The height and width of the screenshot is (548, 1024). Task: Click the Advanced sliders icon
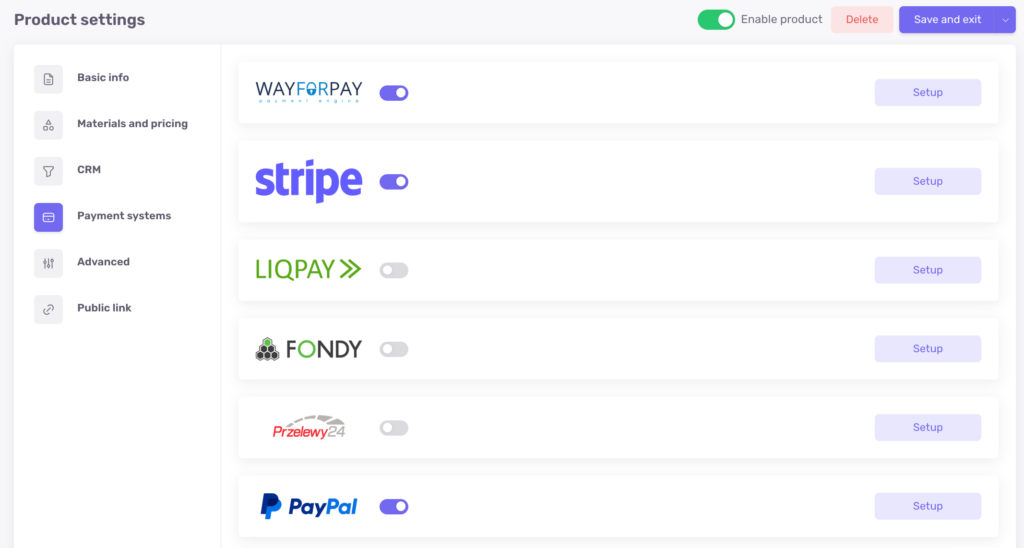pyautogui.click(x=48, y=263)
